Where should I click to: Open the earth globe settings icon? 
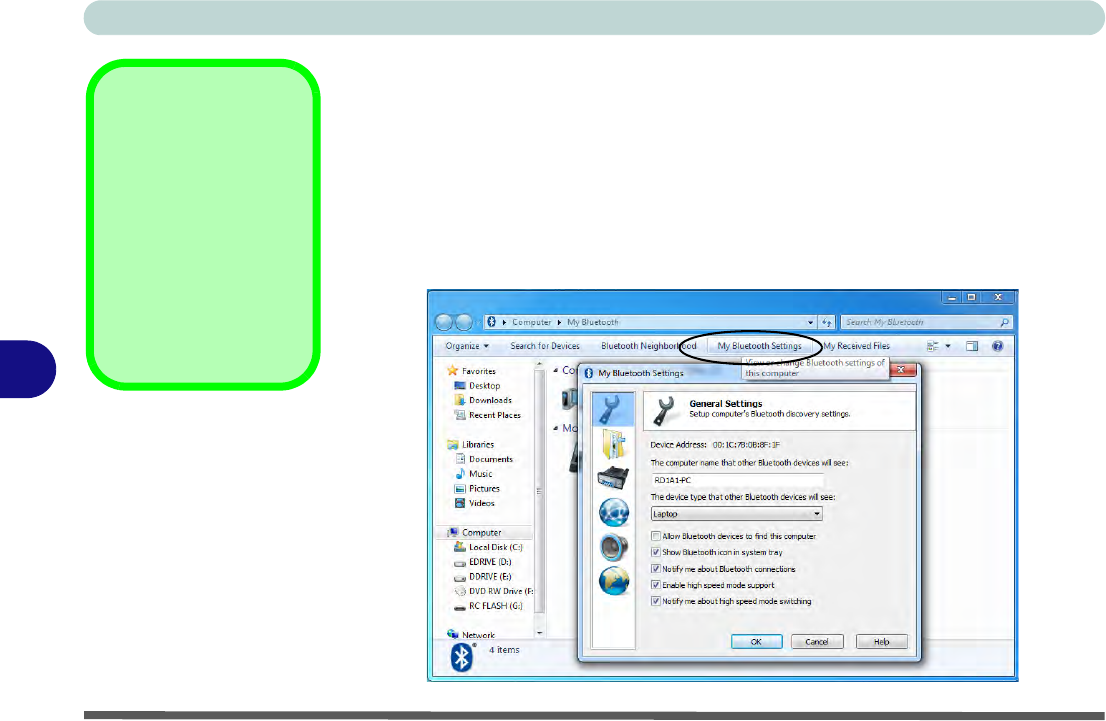pyautogui.click(x=614, y=581)
